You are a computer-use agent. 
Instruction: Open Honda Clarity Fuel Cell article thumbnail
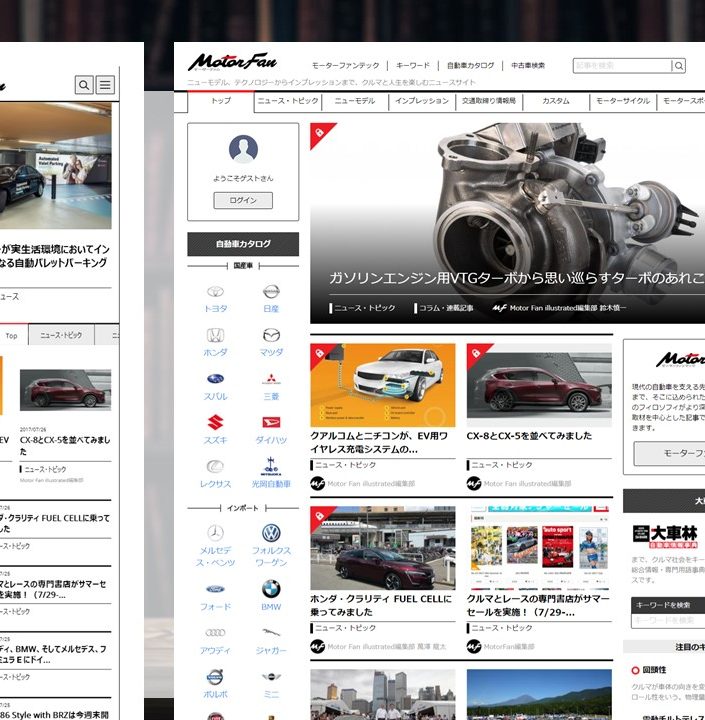383,548
